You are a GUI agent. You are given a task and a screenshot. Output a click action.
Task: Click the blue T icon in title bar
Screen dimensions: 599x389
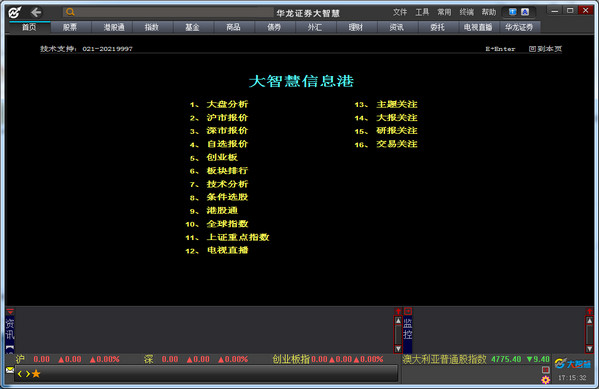click(x=513, y=12)
